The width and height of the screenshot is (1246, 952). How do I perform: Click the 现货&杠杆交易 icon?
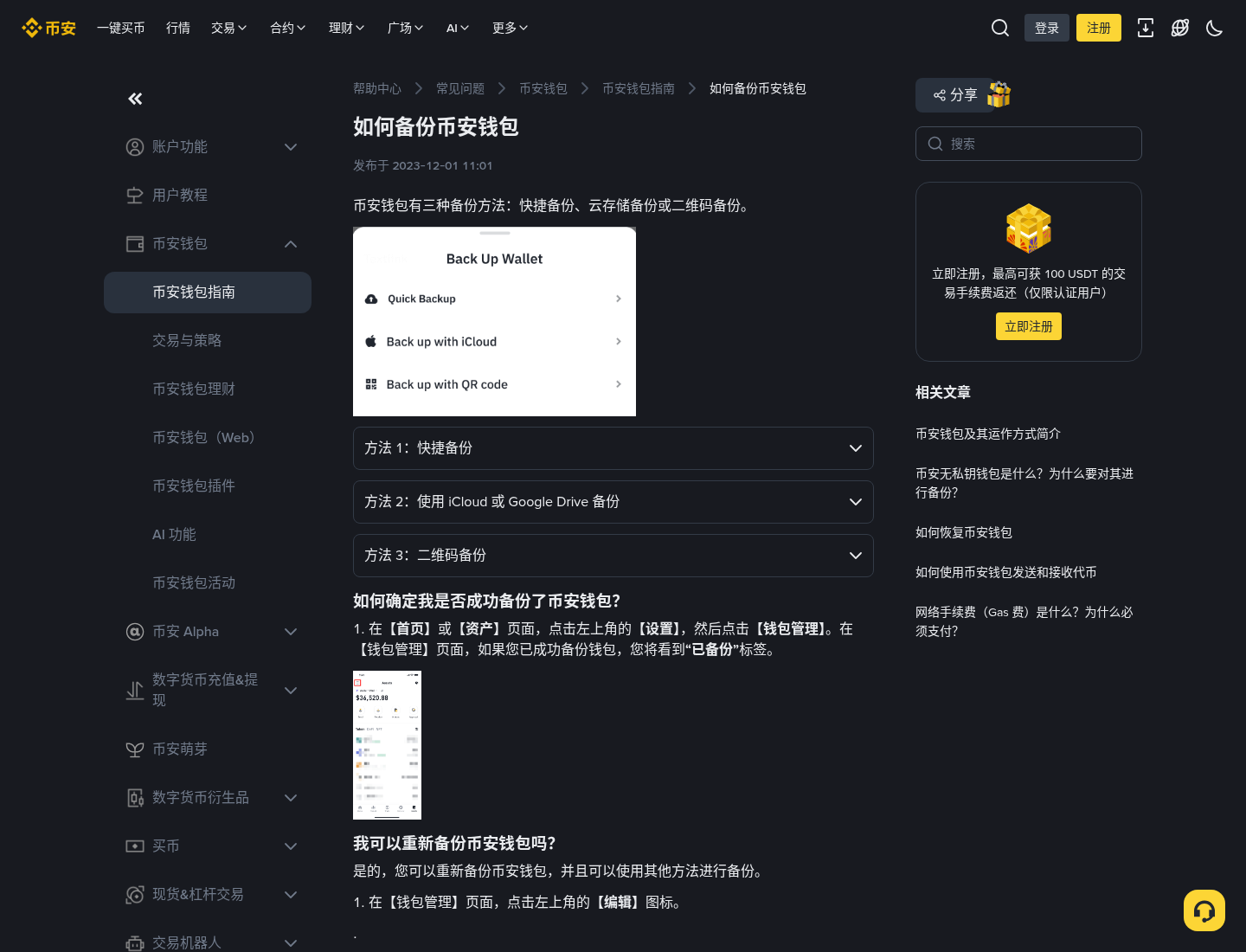point(135,895)
